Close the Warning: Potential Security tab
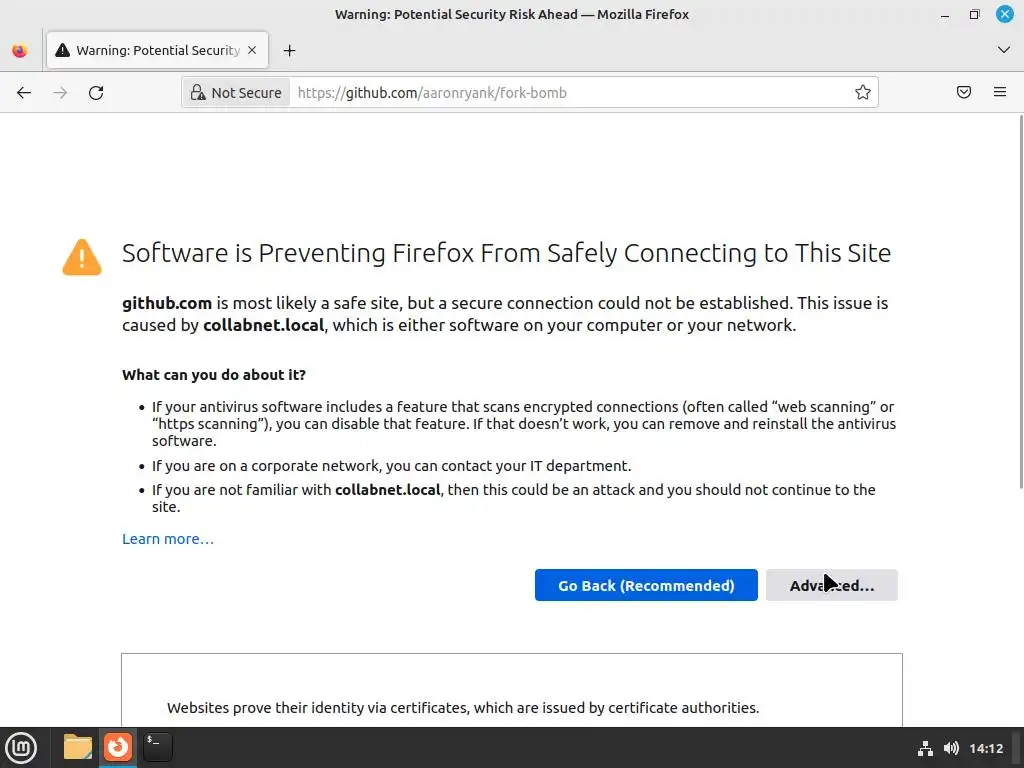 pyautogui.click(x=252, y=50)
